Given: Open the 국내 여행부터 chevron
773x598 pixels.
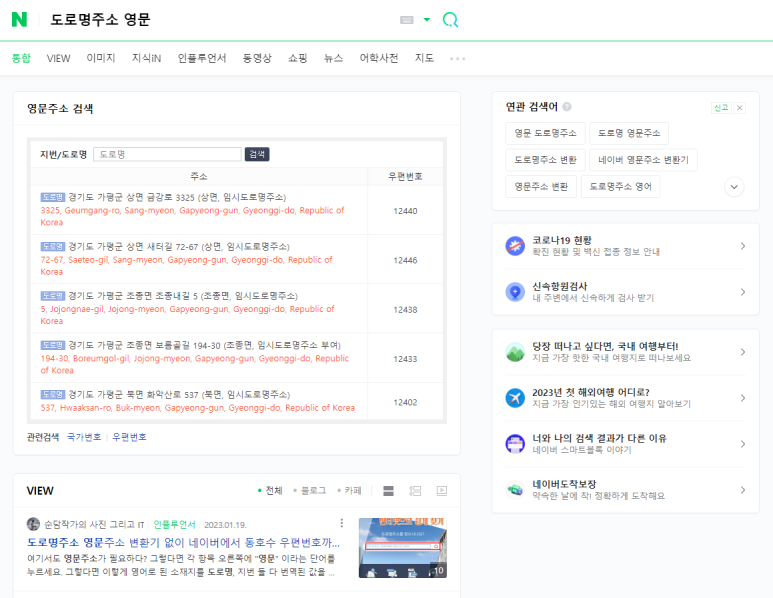Looking at the screenshot, I should tap(742, 352).
